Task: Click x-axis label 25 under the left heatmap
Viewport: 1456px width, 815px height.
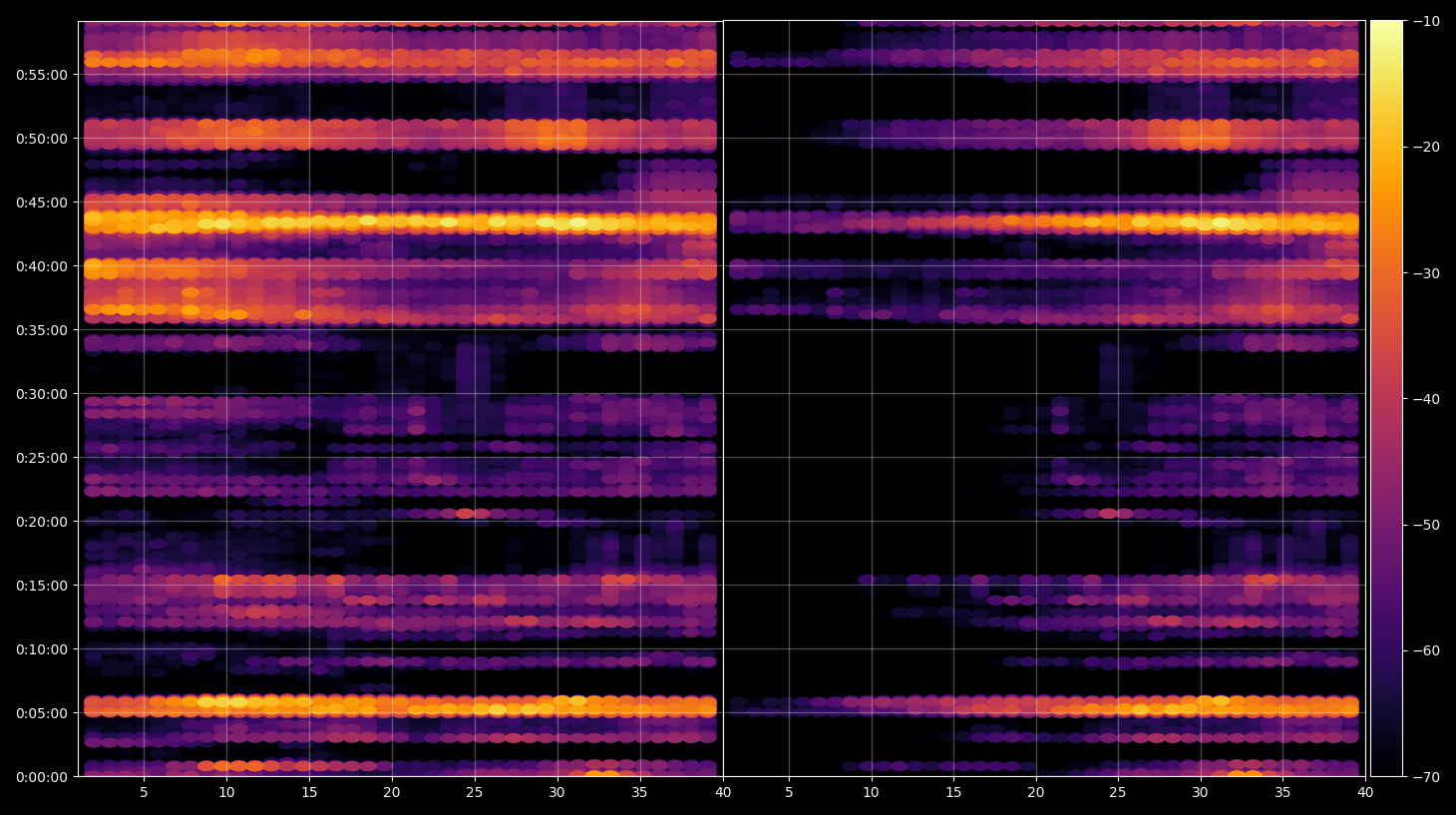Action: click(474, 793)
